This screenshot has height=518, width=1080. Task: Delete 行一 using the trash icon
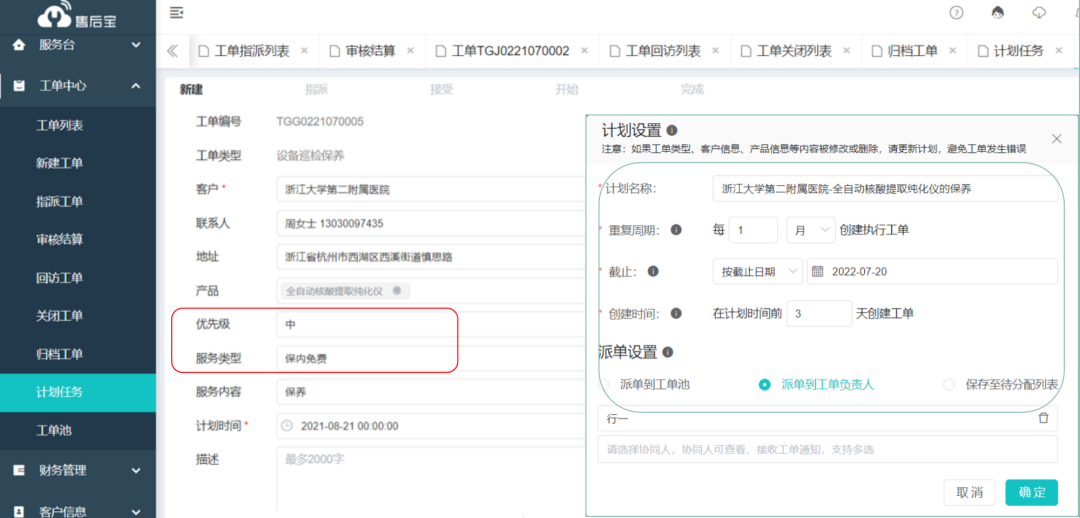pyautogui.click(x=1043, y=418)
